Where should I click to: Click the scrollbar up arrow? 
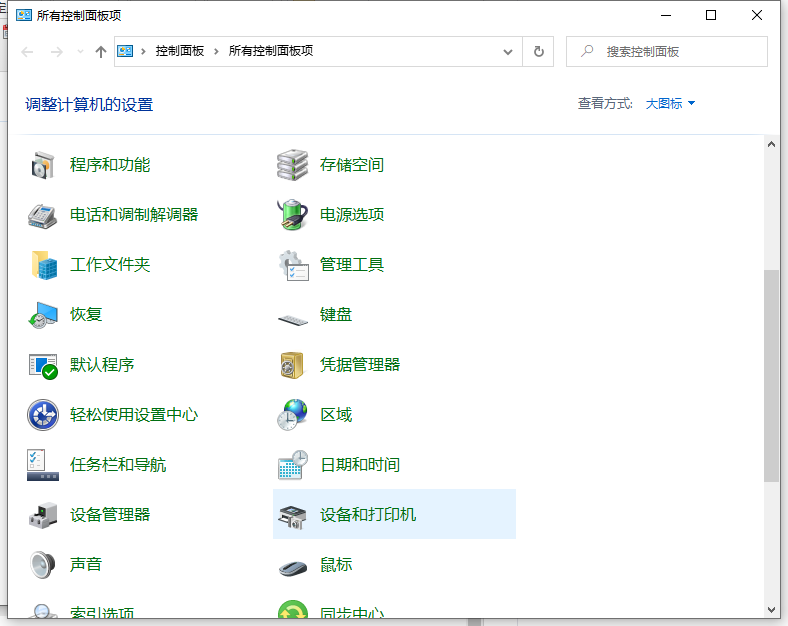[771, 145]
